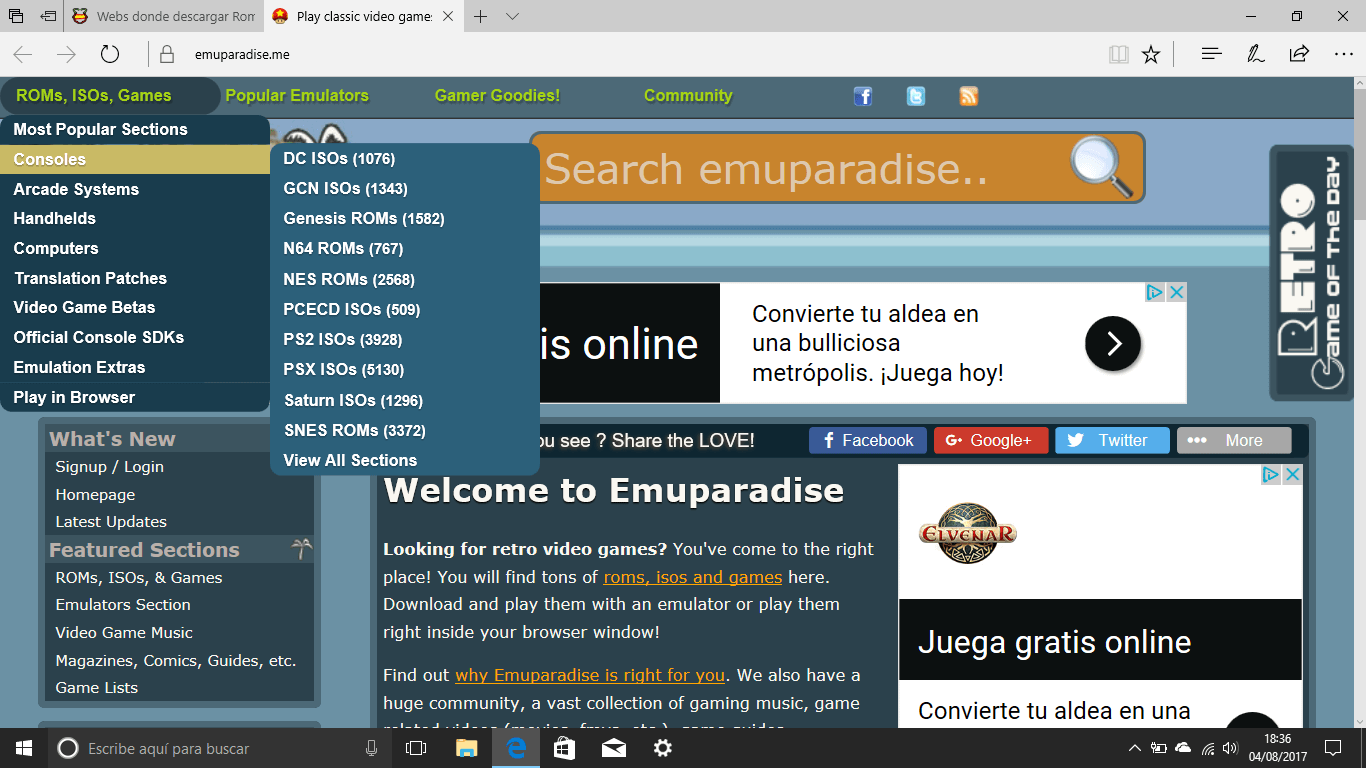Click the magnifying glass search icon
The height and width of the screenshot is (768, 1366).
(x=1101, y=167)
